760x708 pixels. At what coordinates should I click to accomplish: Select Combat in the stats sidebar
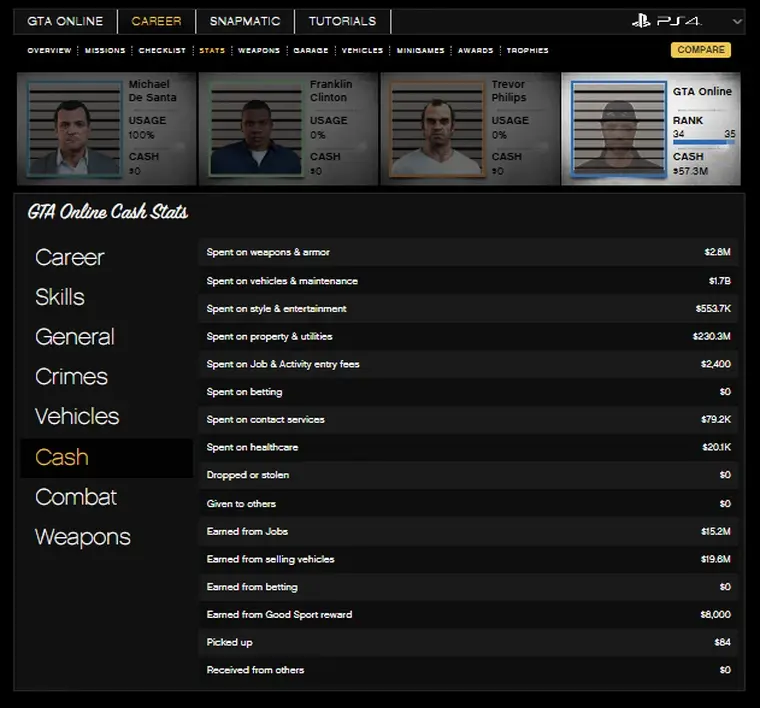point(76,497)
